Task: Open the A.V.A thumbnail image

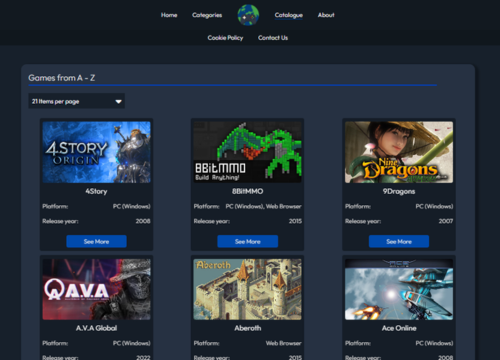Action: point(96,289)
